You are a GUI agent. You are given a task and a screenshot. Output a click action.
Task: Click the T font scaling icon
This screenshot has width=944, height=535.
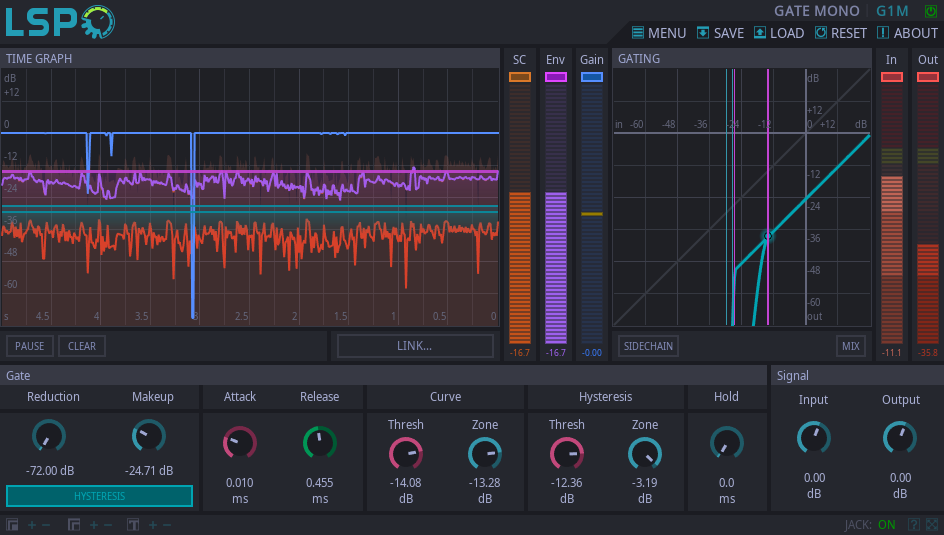pos(133,525)
